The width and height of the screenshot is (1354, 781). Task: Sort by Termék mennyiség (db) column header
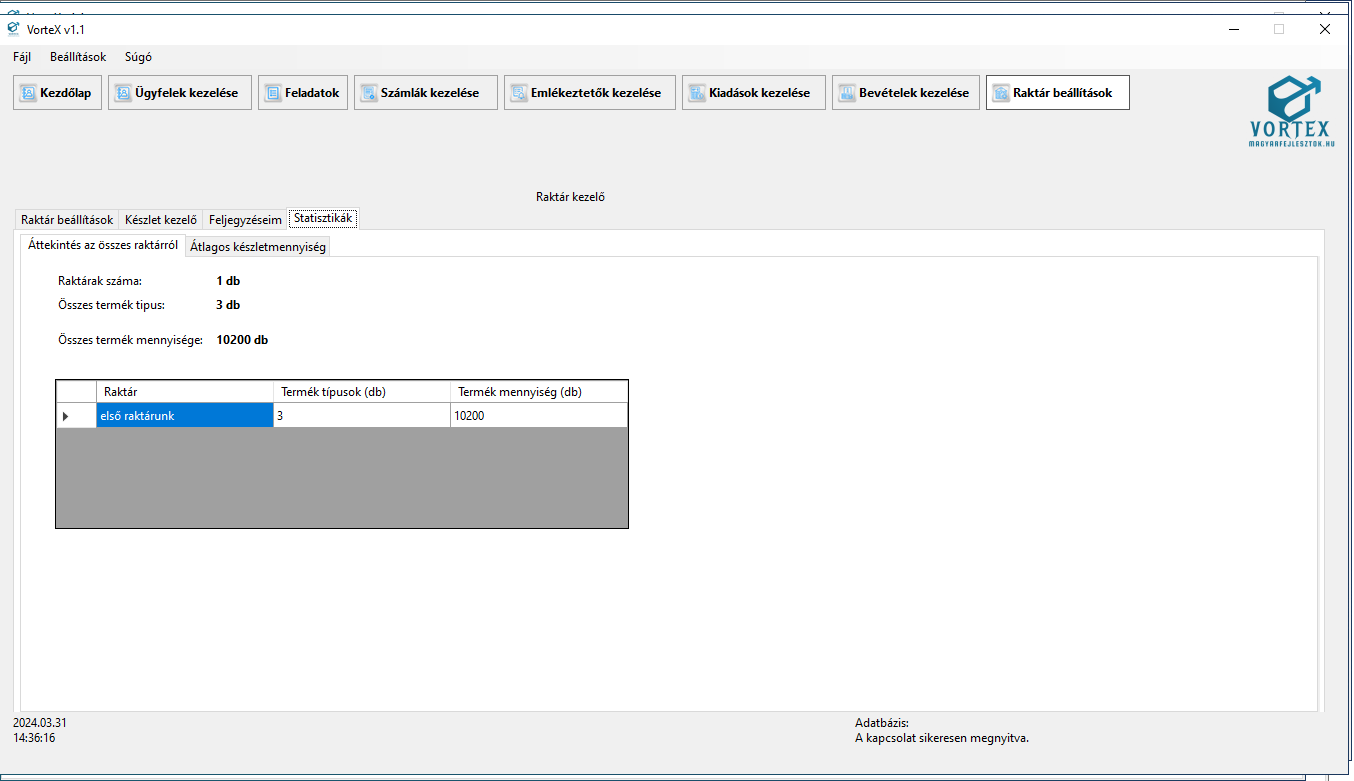[x=538, y=392]
